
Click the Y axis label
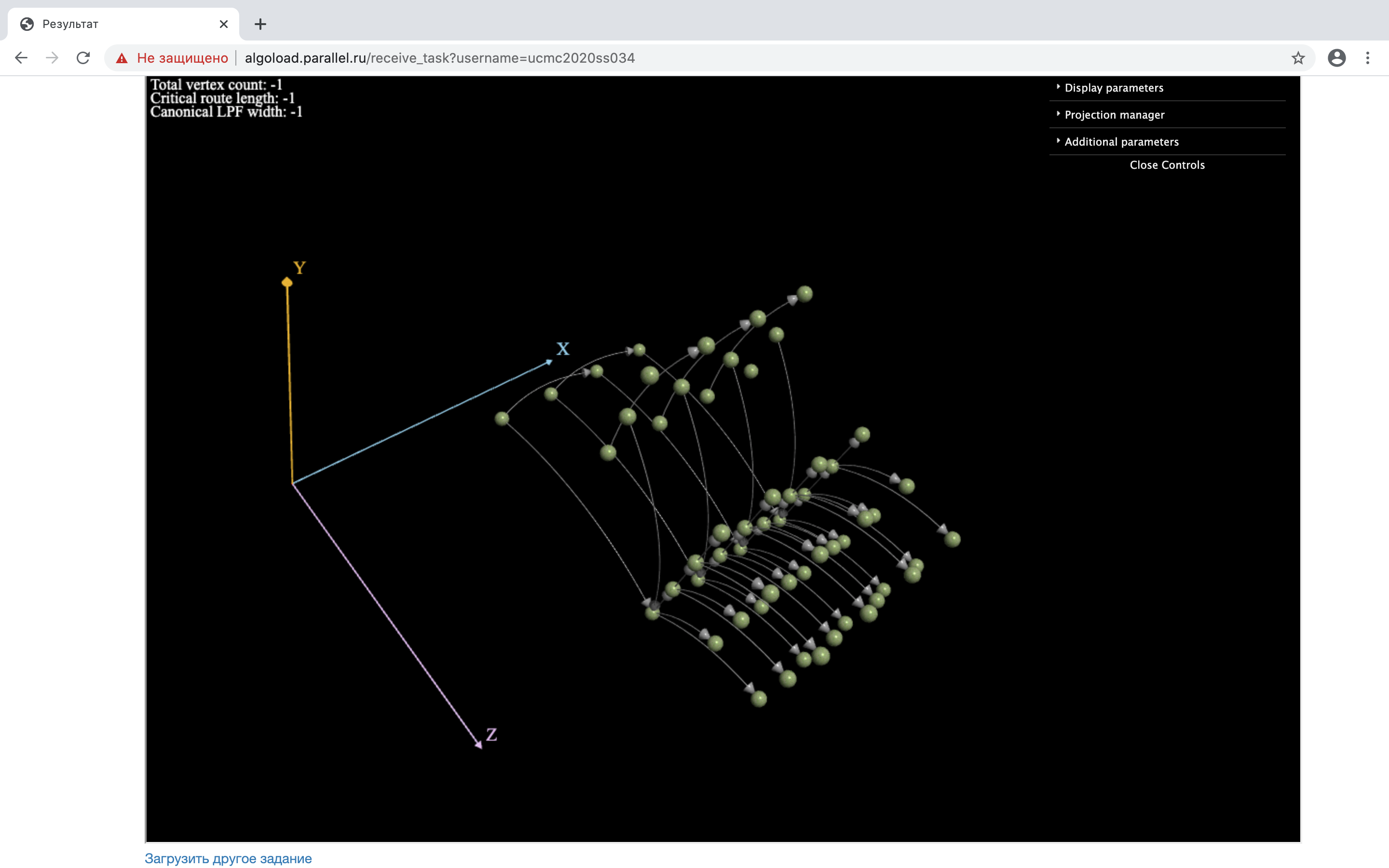pyautogui.click(x=299, y=268)
